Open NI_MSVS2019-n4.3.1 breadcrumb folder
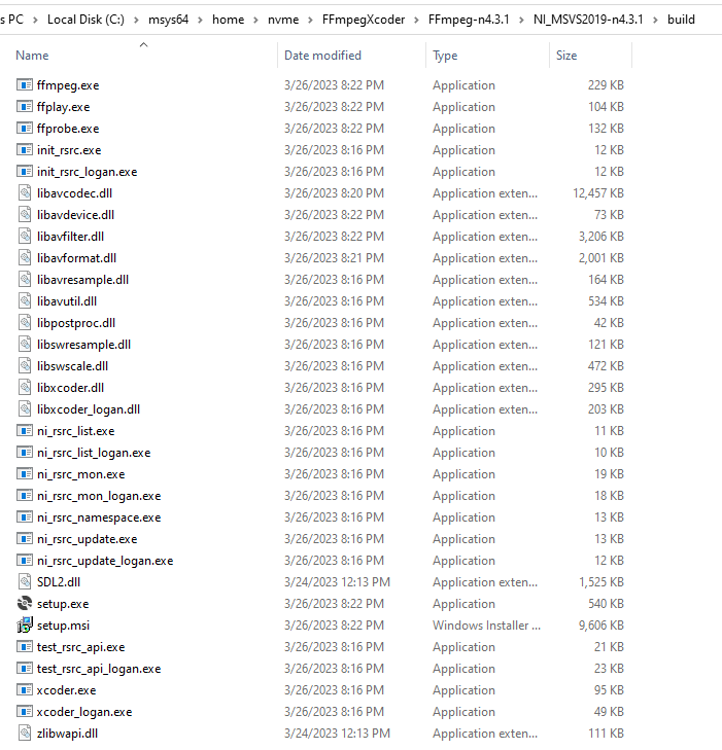 tap(588, 20)
